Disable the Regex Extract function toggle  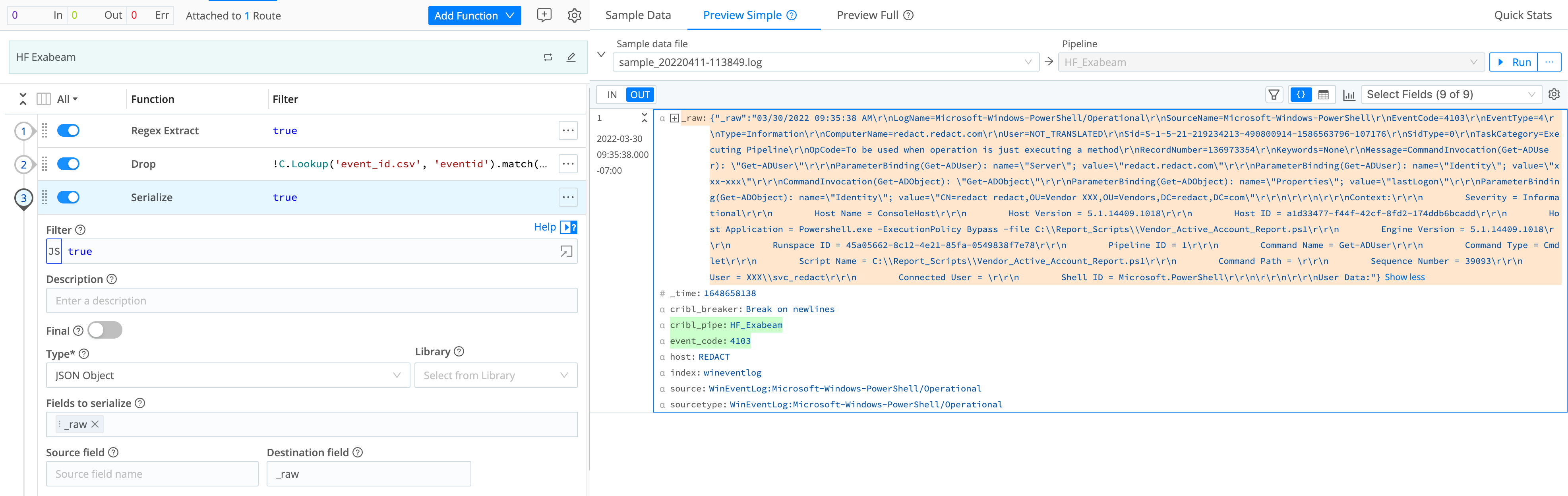pos(68,130)
